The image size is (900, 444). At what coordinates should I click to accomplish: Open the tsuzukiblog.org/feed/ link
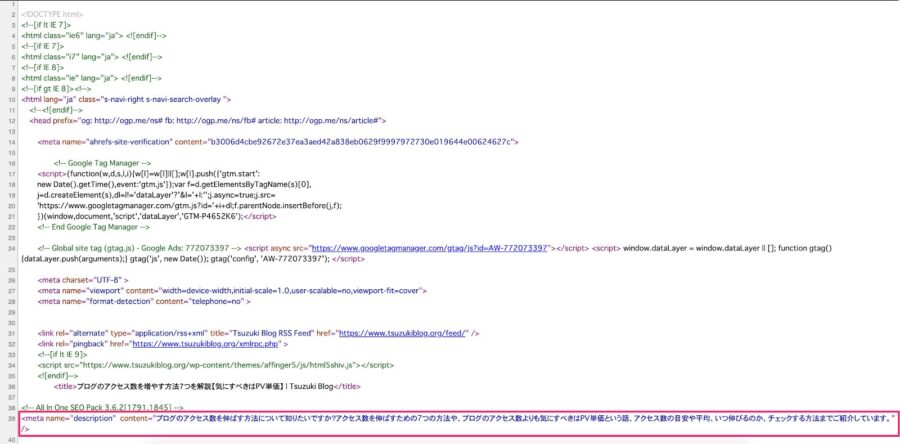click(402, 333)
